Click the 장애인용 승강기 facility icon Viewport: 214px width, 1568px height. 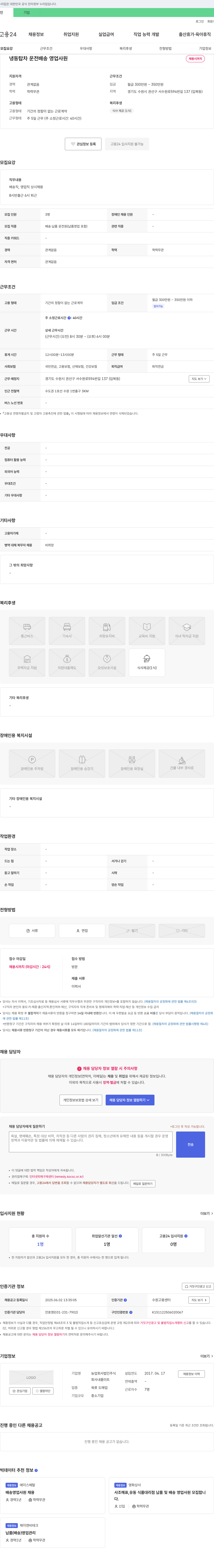(82, 763)
